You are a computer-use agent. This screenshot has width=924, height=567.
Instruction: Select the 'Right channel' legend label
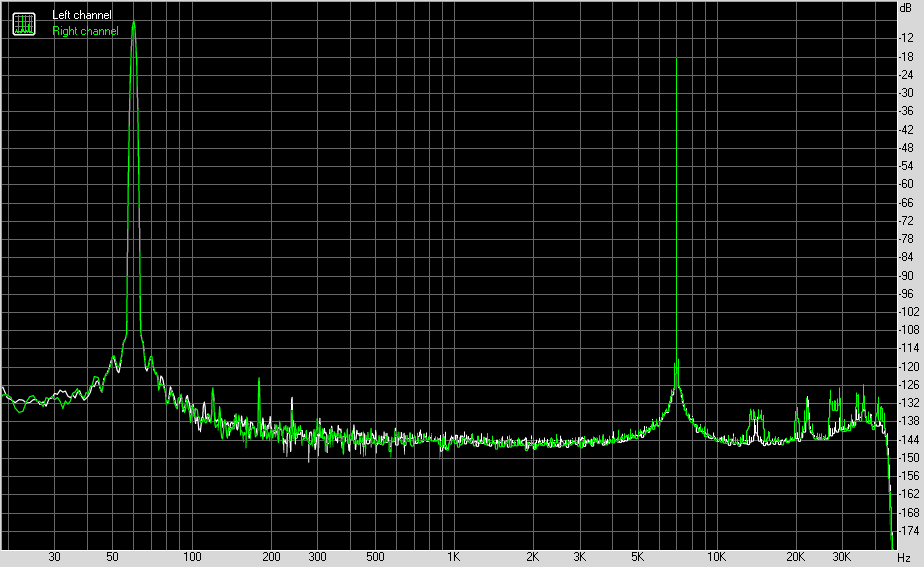point(85,31)
